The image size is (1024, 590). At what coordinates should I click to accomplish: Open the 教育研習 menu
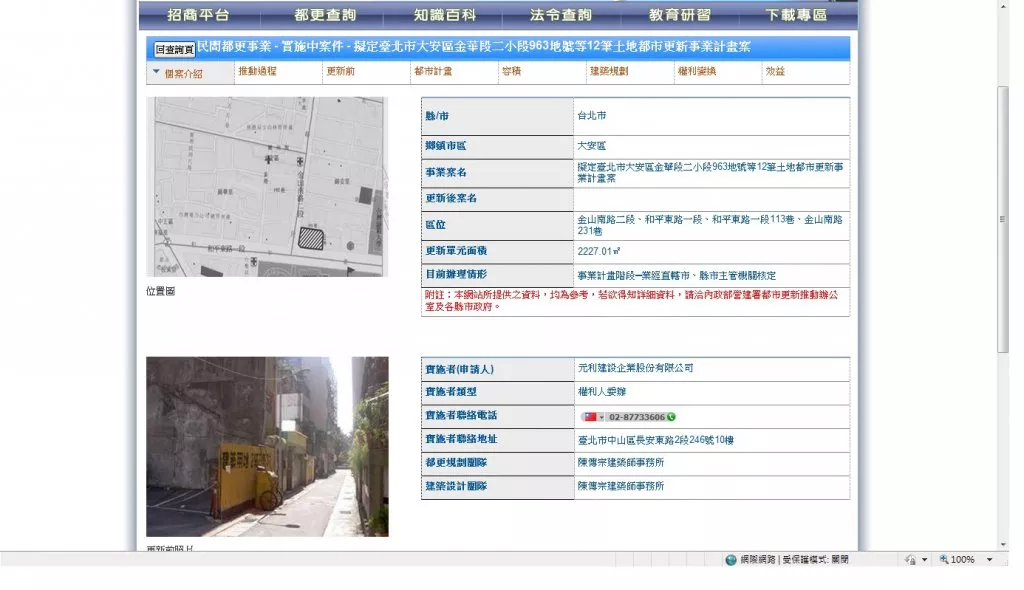680,15
